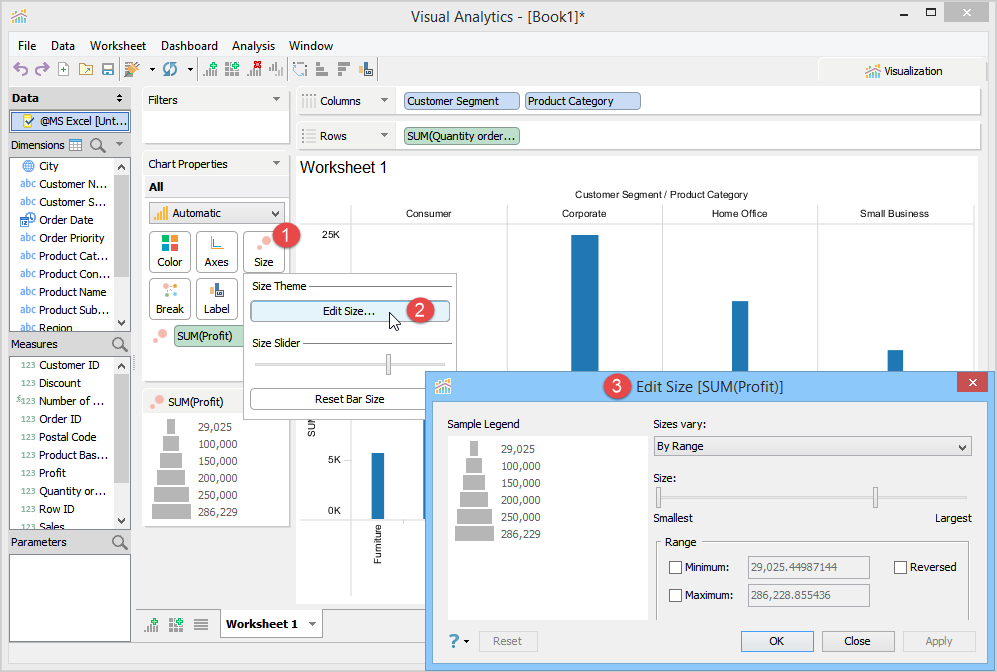Click the connect to data plug icon
This screenshot has width=997, height=672.
pos(132,69)
